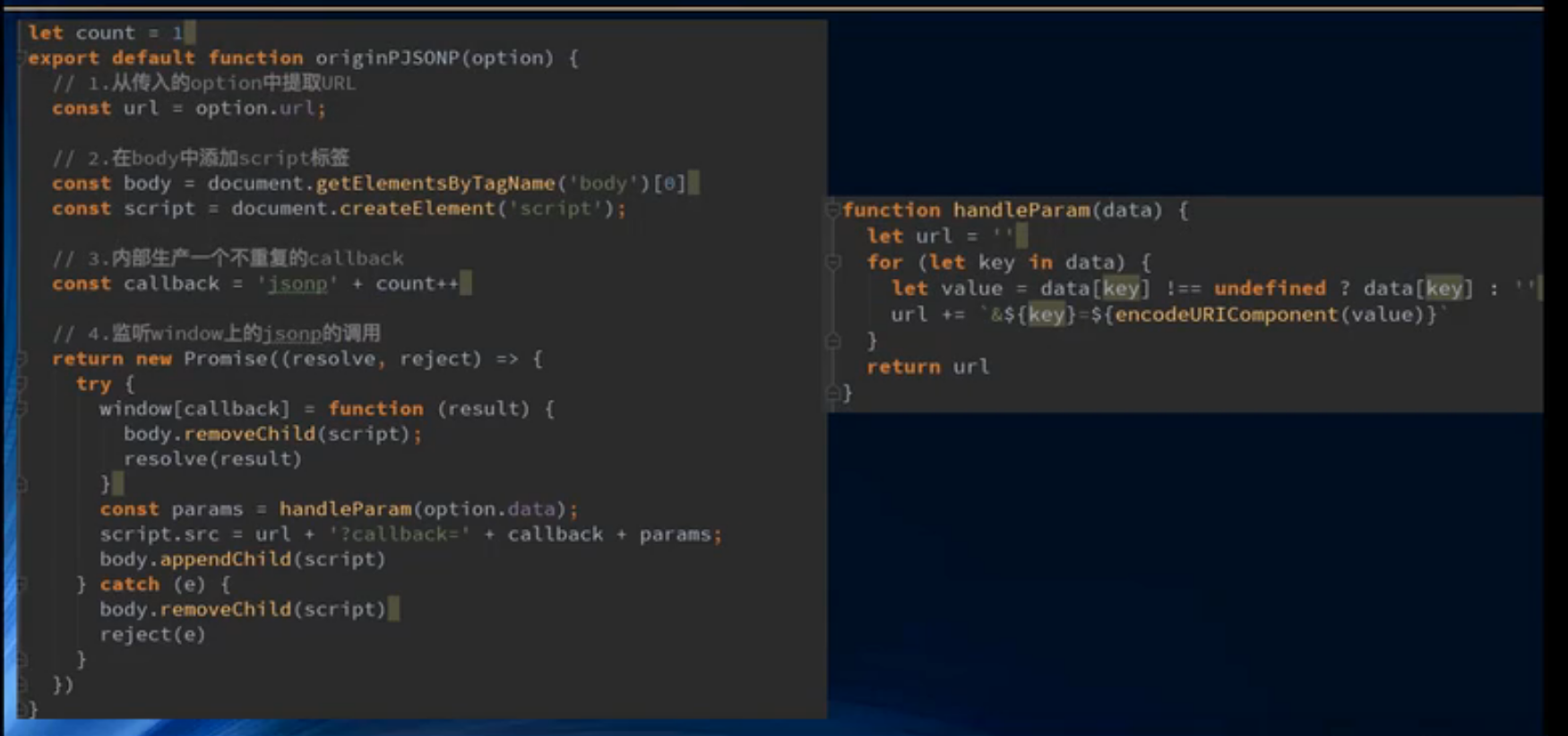The width and height of the screenshot is (1568, 736).
Task: Collapse the 'for (let key in data)' fold marker
Action: pos(832,263)
